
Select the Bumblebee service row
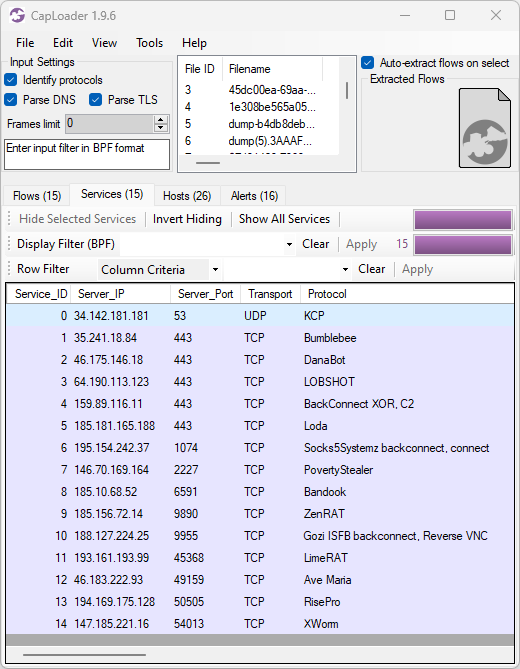260,338
